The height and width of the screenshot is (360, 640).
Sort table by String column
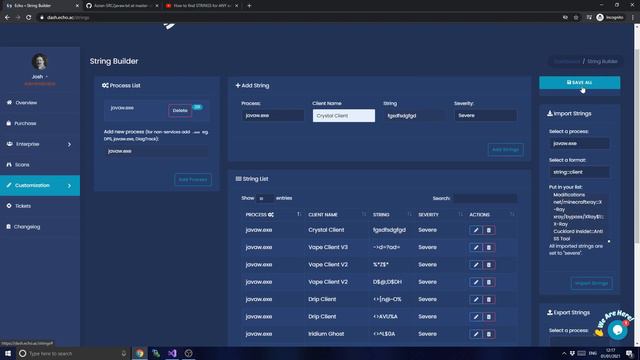pos(391,215)
